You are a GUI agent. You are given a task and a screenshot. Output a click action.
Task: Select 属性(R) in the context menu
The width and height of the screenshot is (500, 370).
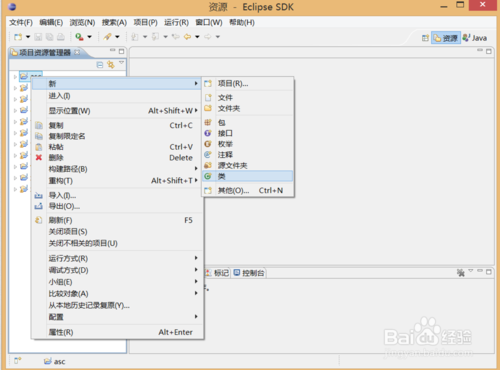[x=117, y=332]
